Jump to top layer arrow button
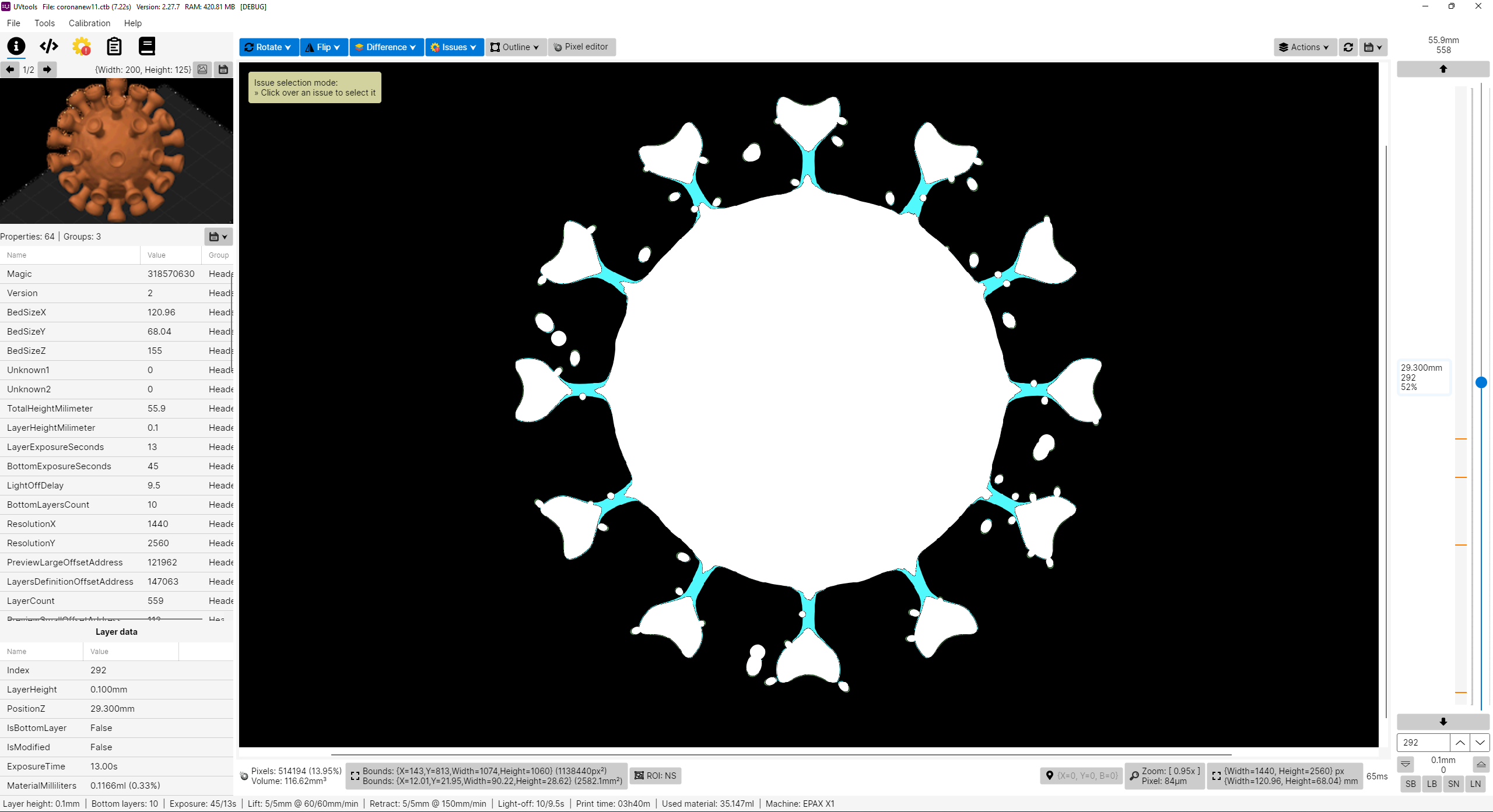This screenshot has width=1493, height=812. pyautogui.click(x=1443, y=69)
